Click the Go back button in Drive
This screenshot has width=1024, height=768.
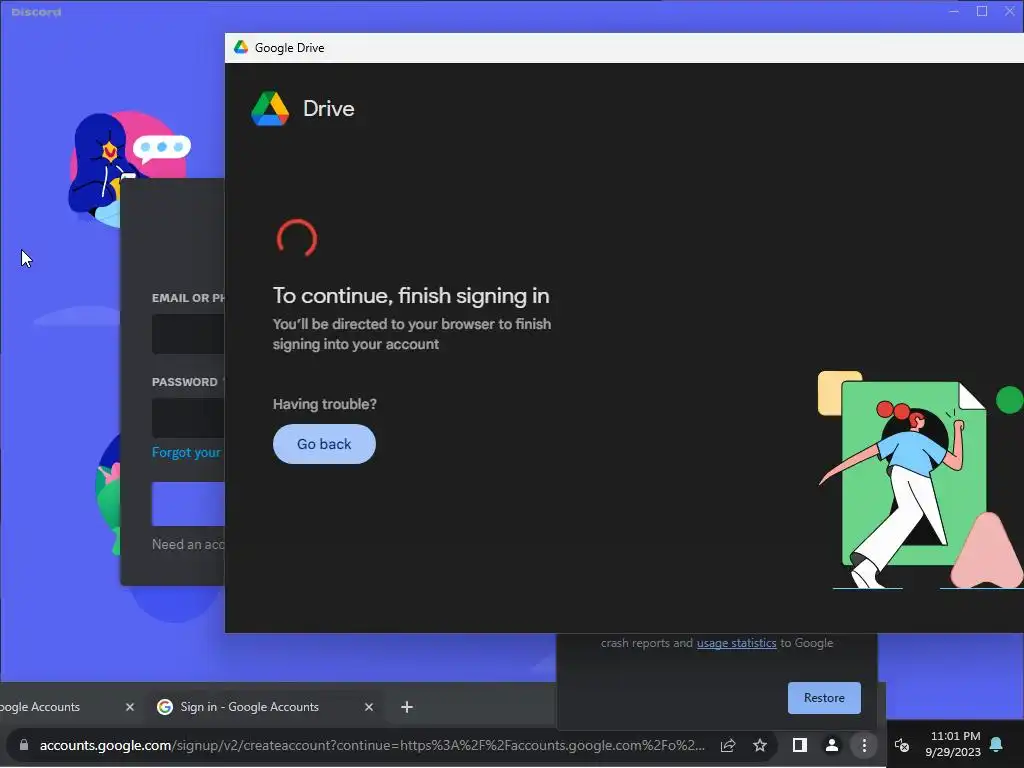click(x=324, y=444)
